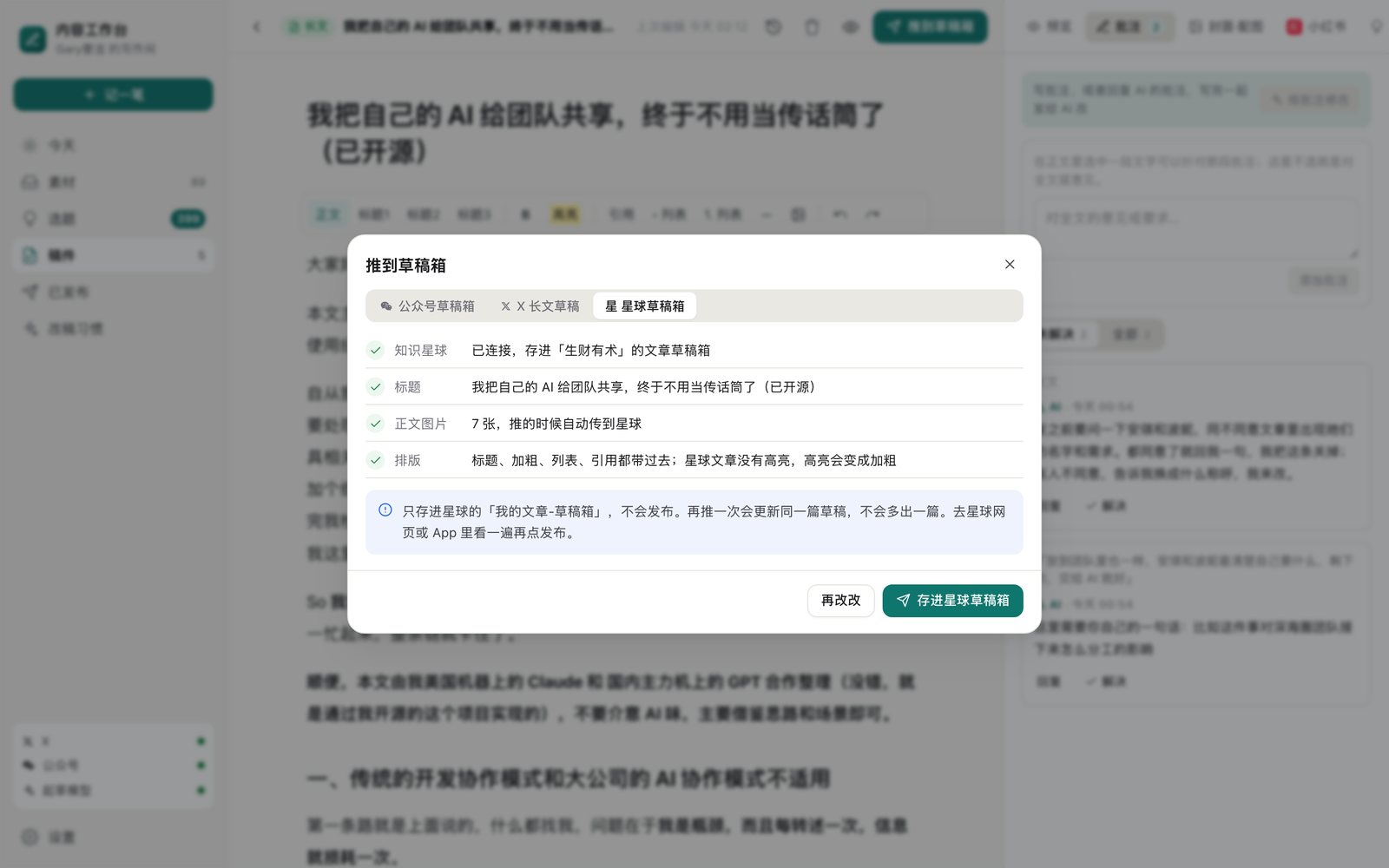Select the 星球草稿箱 tab
Viewport: 1389px width, 868px height.
pyautogui.click(x=645, y=306)
